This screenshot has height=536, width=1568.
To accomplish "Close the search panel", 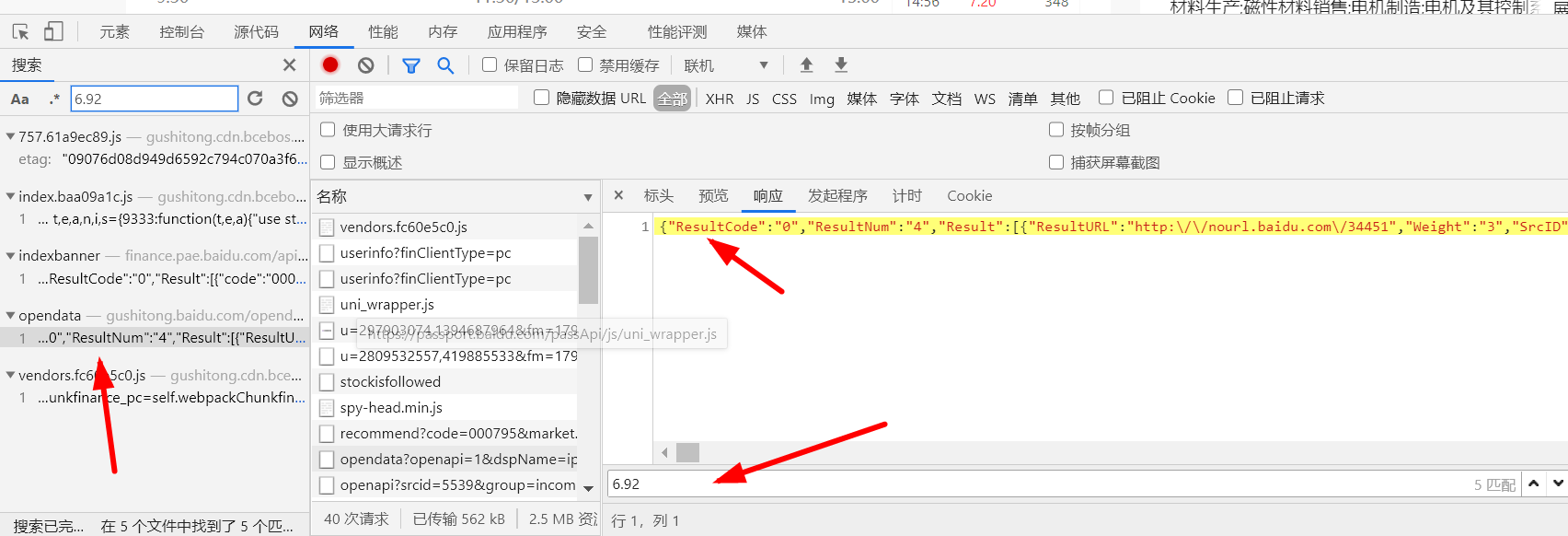I will click(x=289, y=64).
